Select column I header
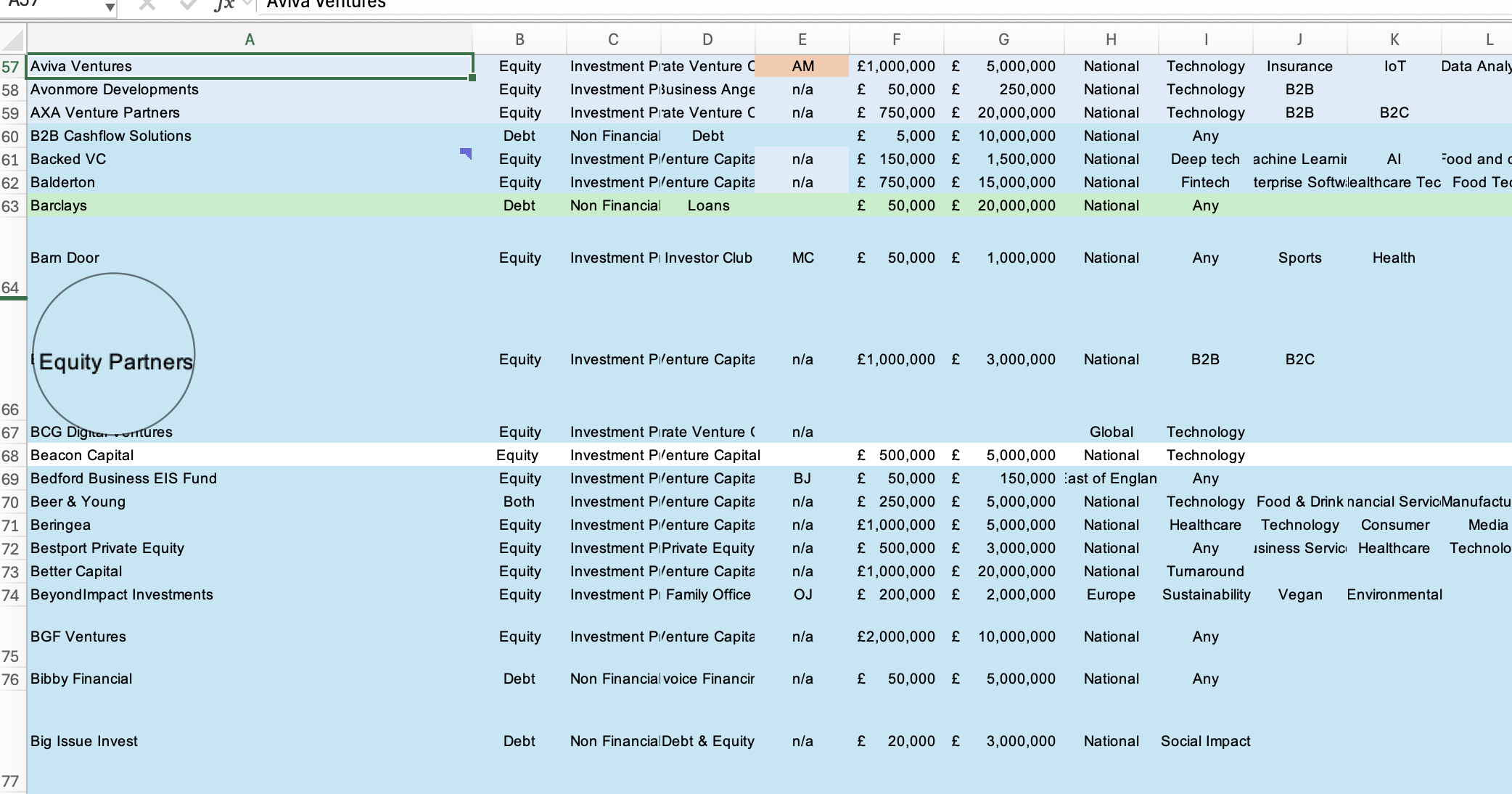The image size is (1512, 794). pyautogui.click(x=1206, y=40)
